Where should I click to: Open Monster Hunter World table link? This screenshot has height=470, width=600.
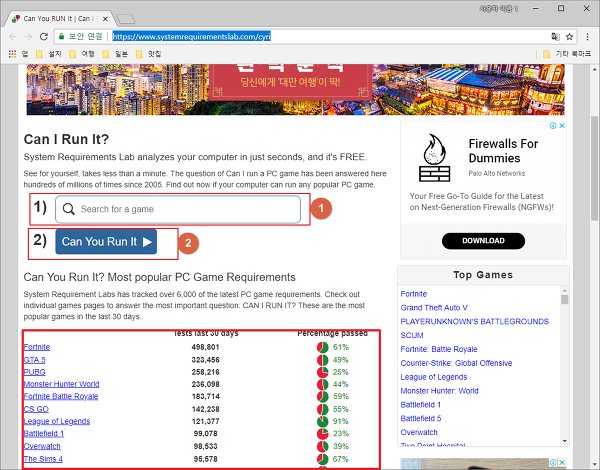pos(62,384)
